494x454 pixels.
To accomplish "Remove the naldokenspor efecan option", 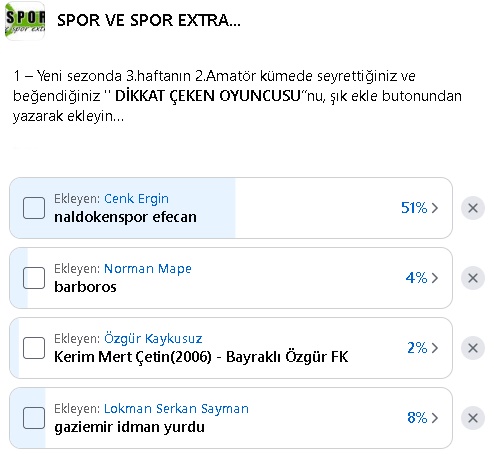I will pos(473,208).
